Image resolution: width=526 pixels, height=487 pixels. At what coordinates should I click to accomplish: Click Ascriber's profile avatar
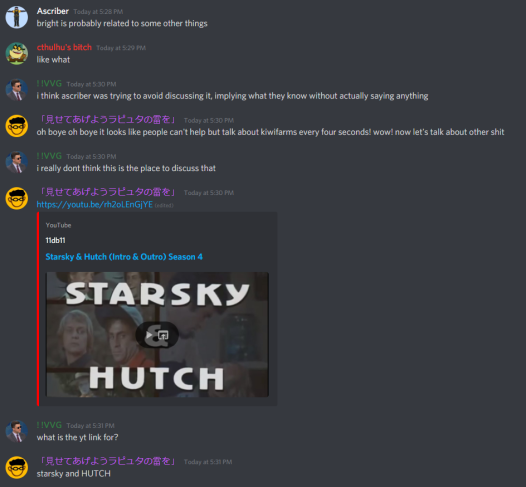point(16,17)
